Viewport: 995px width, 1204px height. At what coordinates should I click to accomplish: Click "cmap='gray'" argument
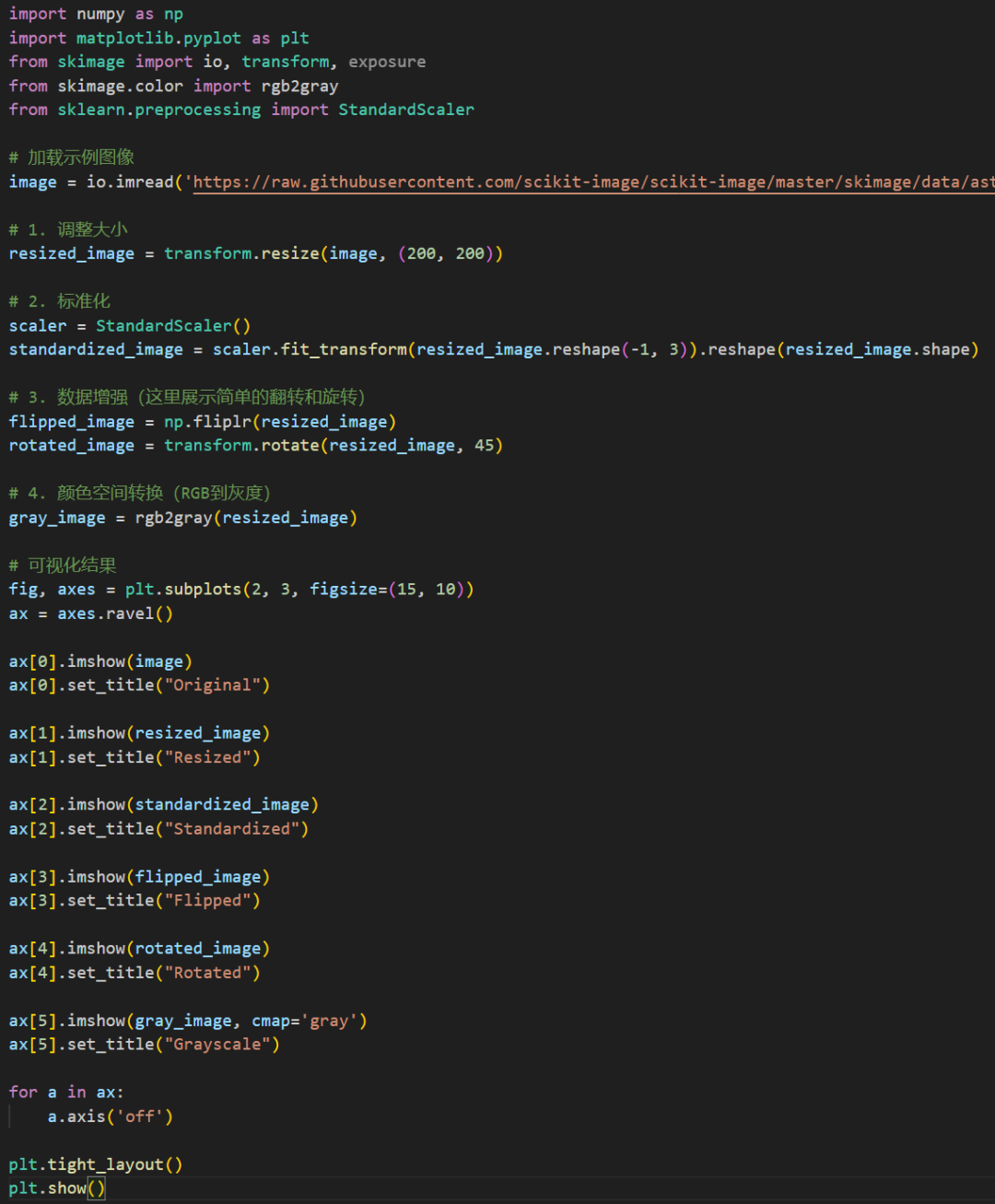[x=305, y=1021]
